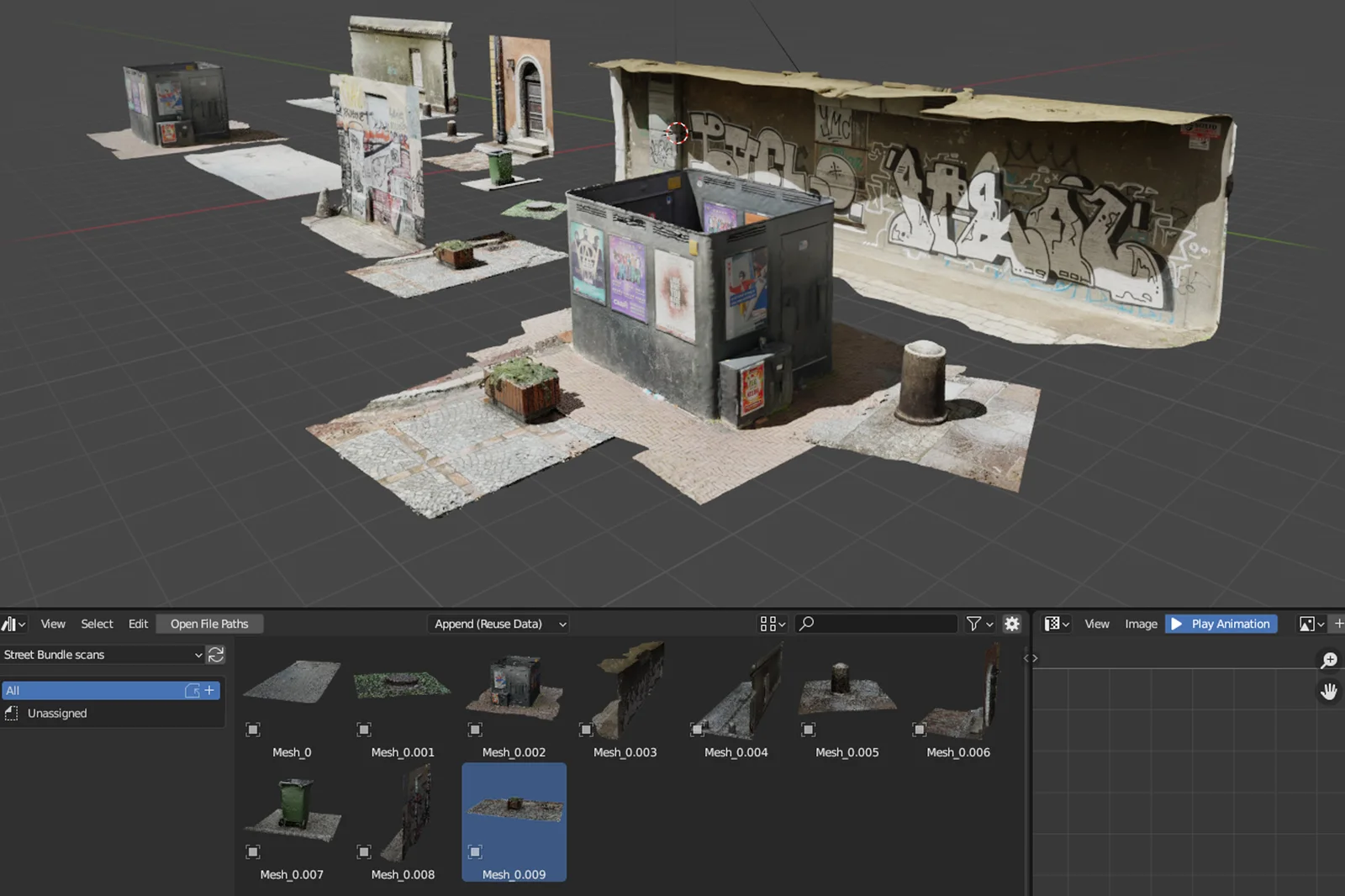Click the thumbnail display mode grid icon
The width and height of the screenshot is (1345, 896).
767,624
